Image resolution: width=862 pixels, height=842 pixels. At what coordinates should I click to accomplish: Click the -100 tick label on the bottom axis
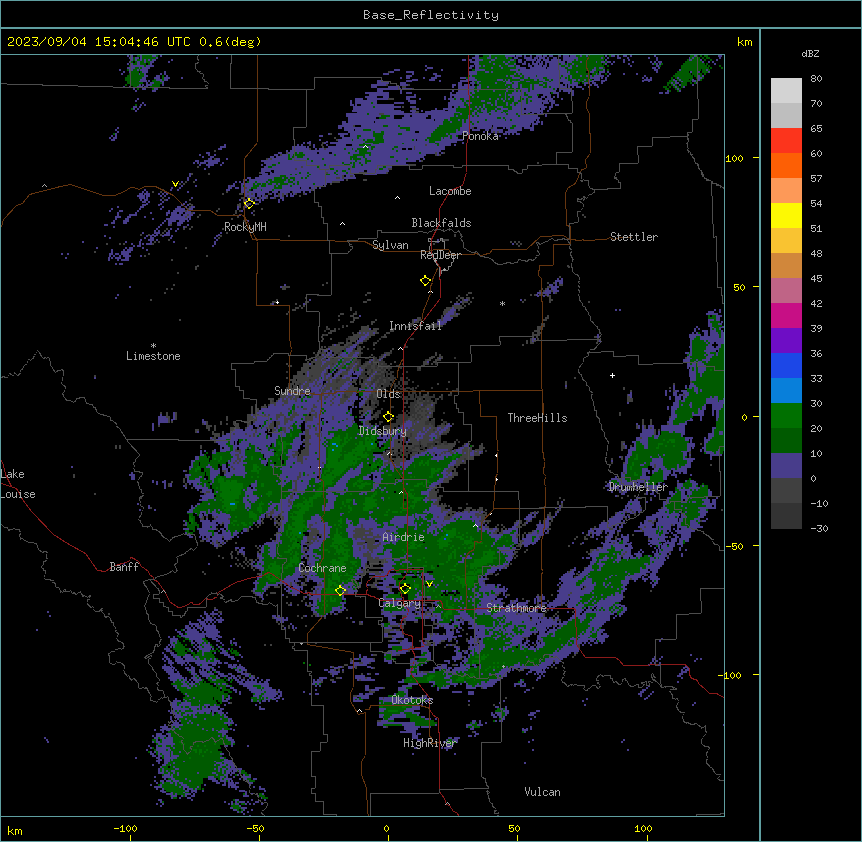coord(125,828)
